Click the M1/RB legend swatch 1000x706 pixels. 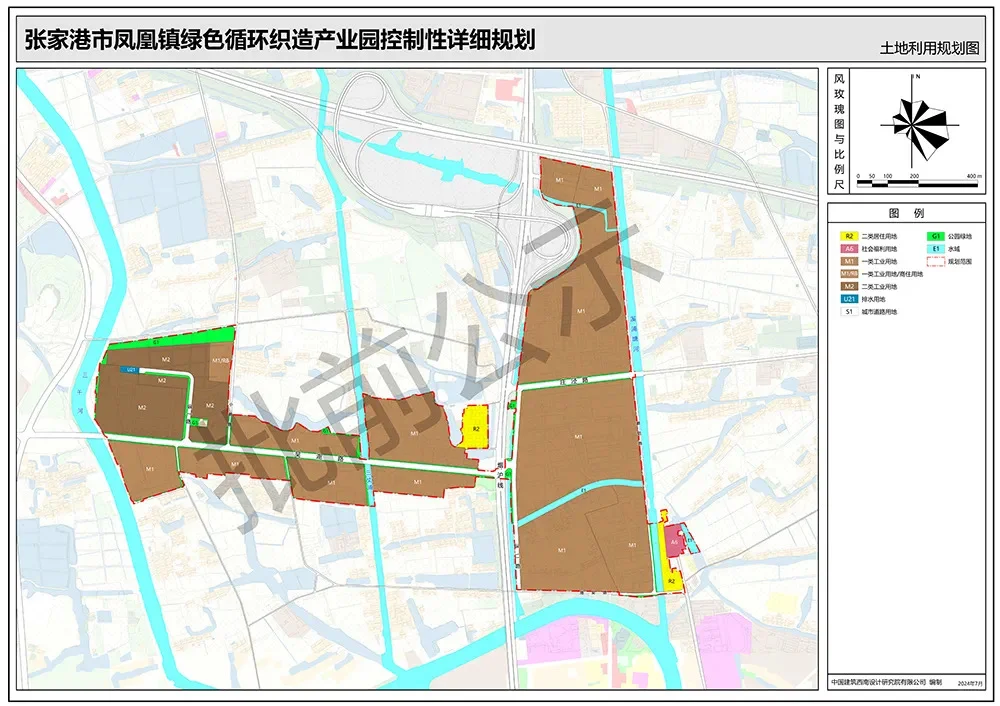point(849,274)
